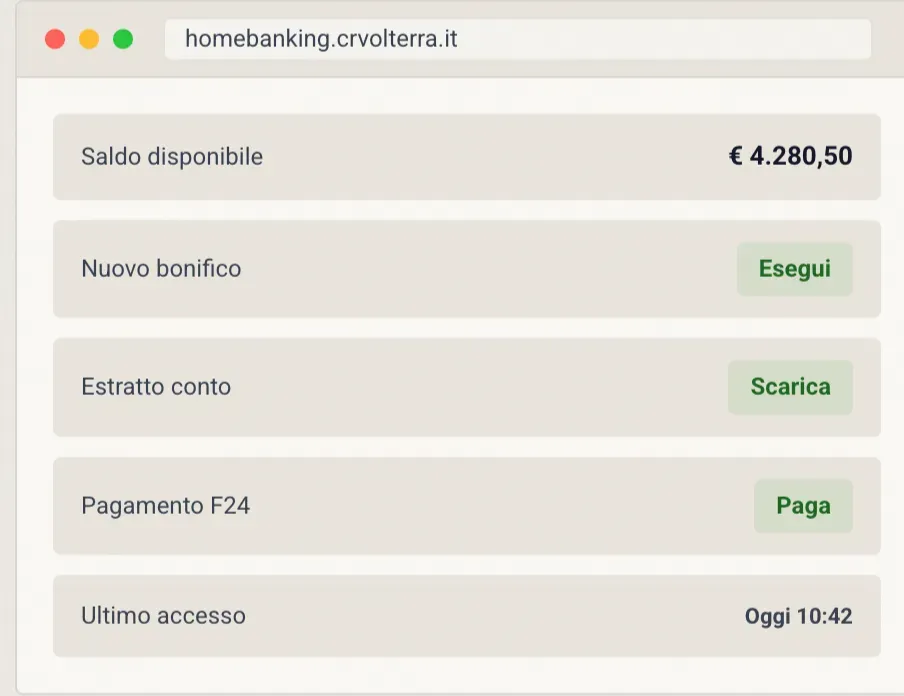Click the Nuovo bonifico label text
The width and height of the screenshot is (904, 696).
coord(161,269)
